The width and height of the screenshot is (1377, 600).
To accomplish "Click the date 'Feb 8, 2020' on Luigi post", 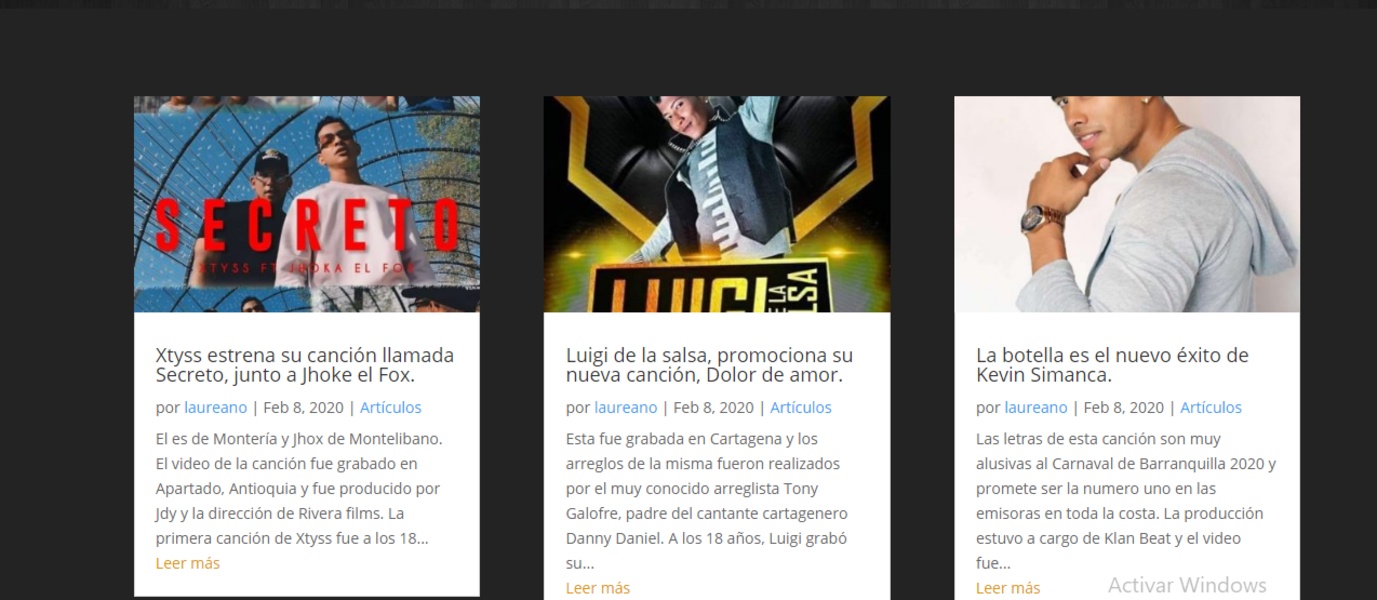I will 713,407.
